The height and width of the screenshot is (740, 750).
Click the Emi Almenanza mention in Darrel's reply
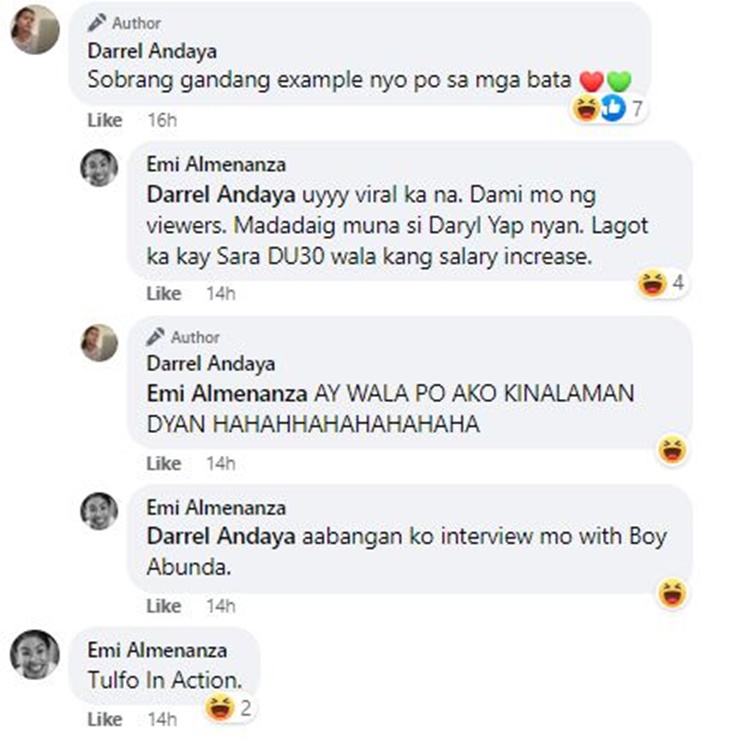point(227,394)
